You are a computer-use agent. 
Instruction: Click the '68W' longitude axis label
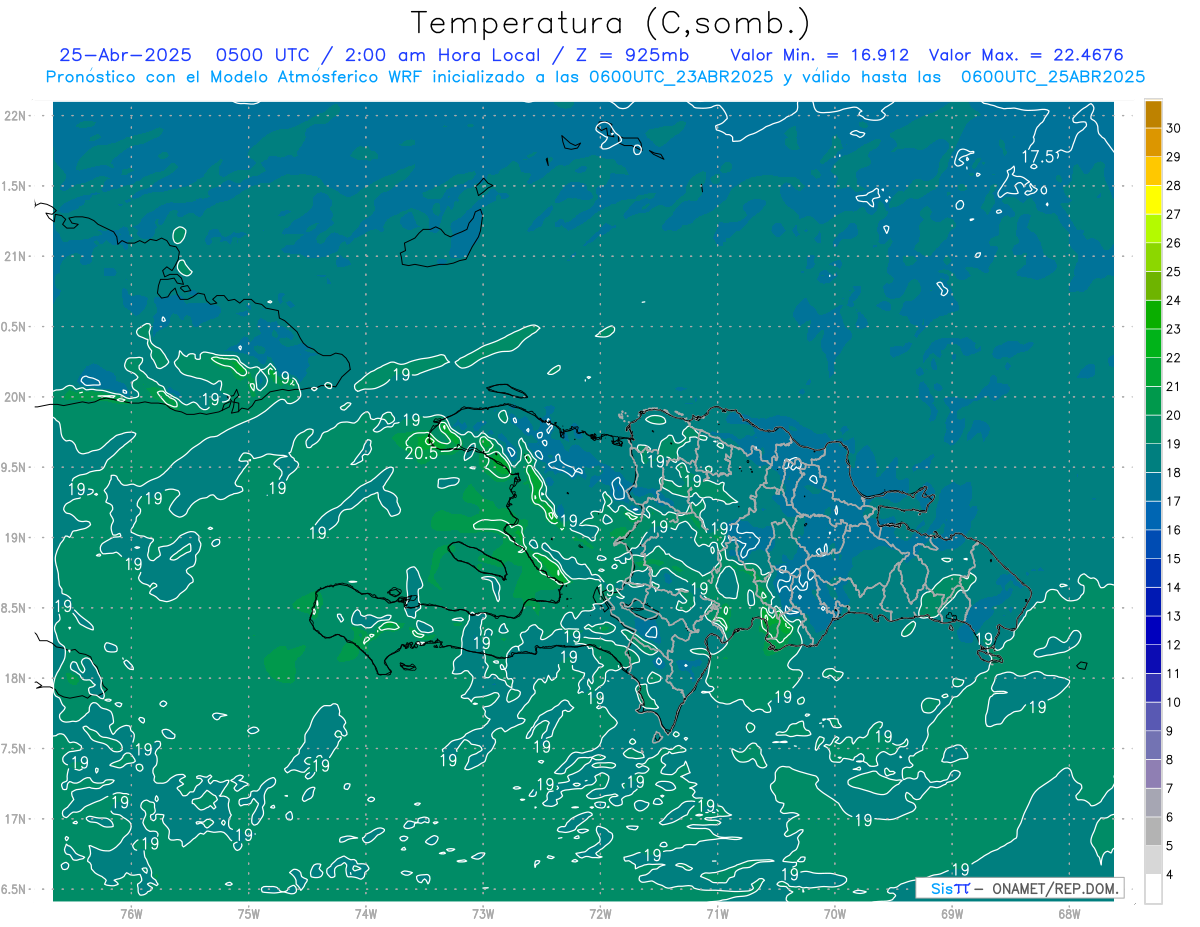[1068, 914]
